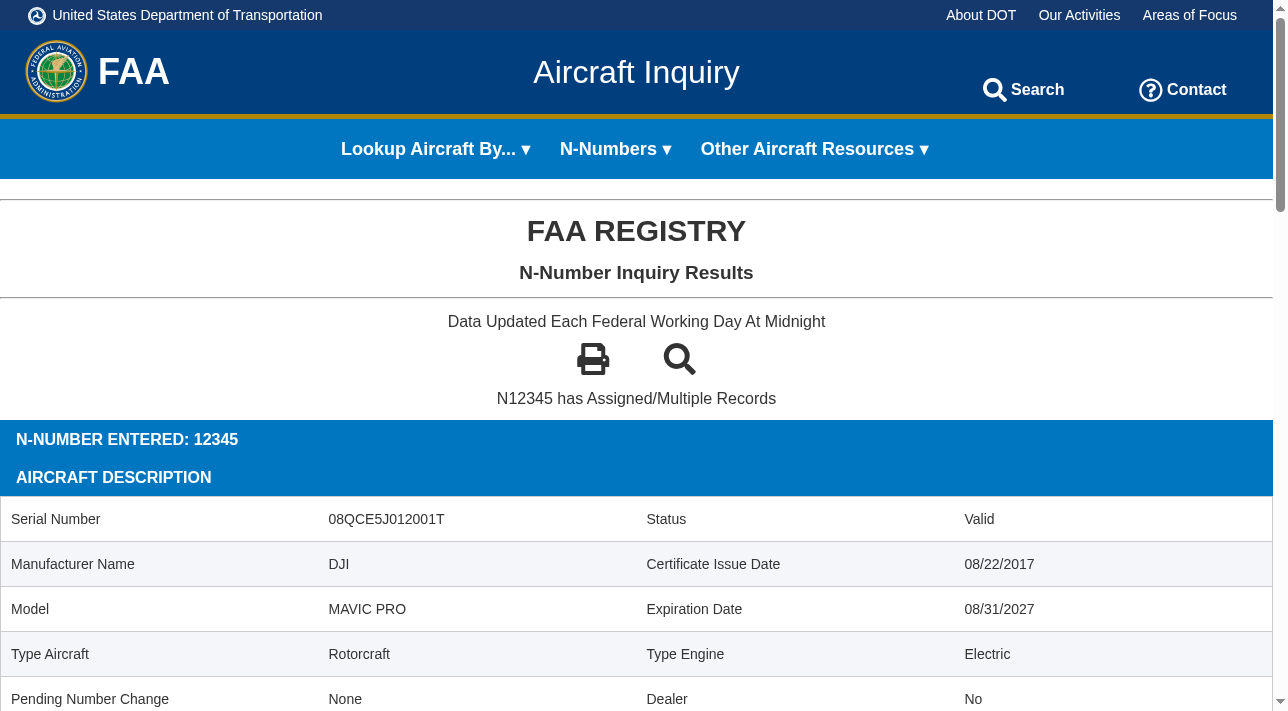1288x711 pixels.
Task: Click the Pending Number Change label
Action: 90,699
